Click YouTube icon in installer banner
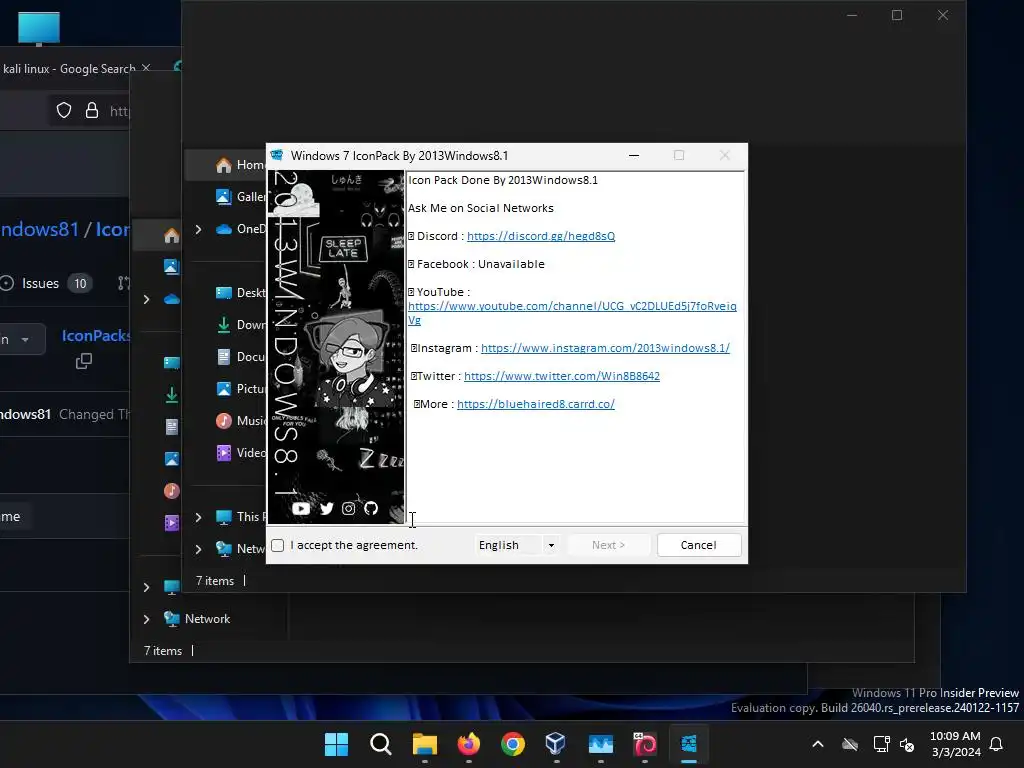Viewport: 1024px width, 768px height. [301, 509]
